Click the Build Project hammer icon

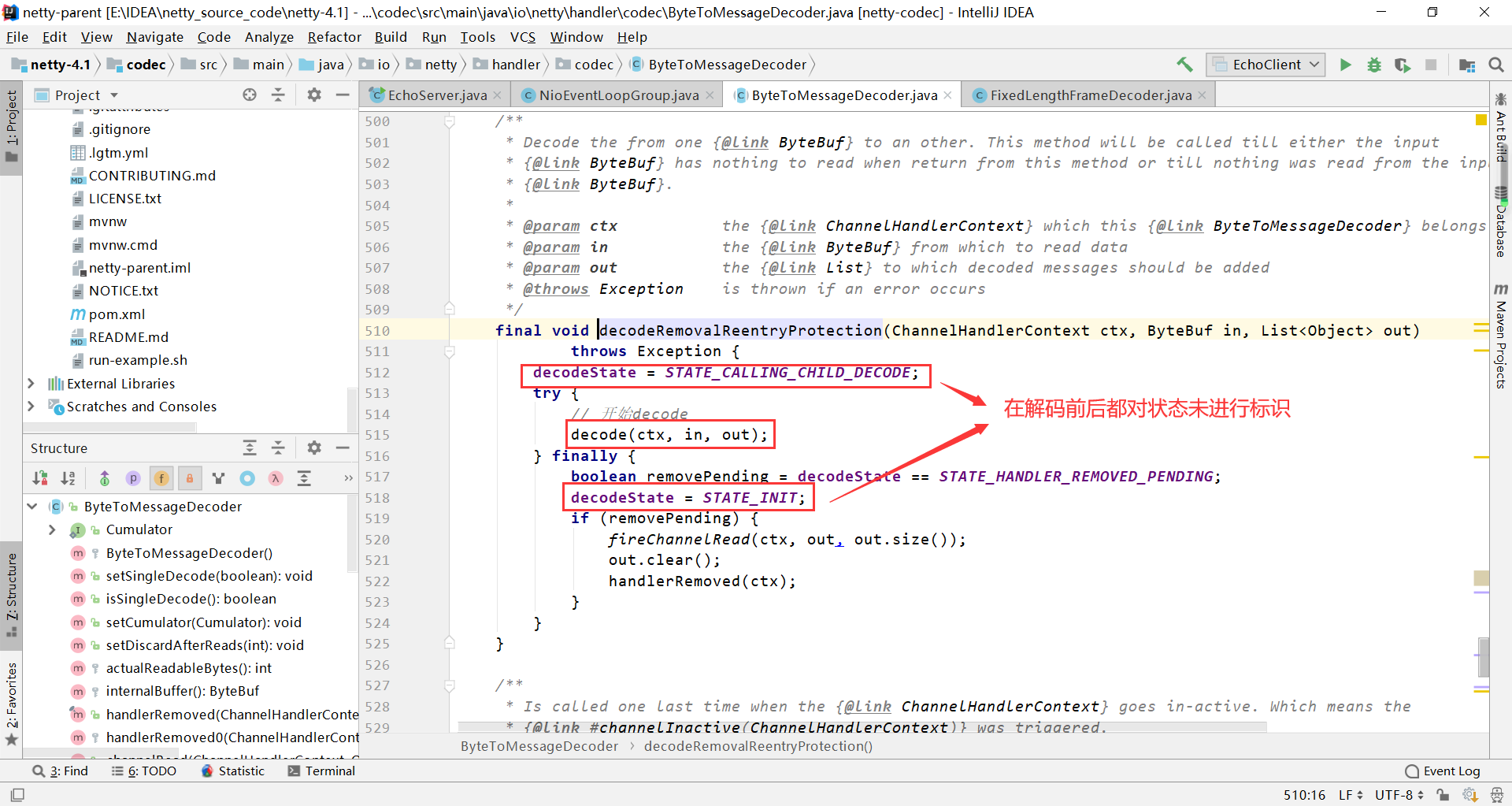point(1184,65)
